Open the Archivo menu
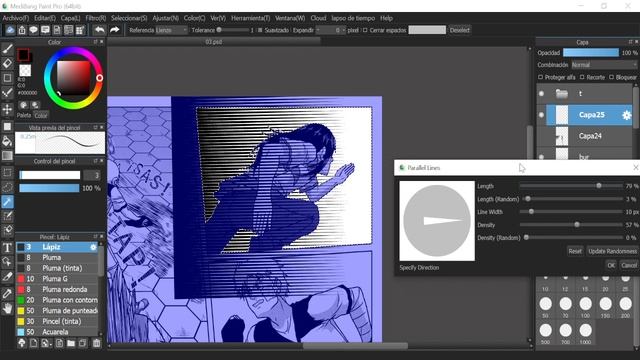Viewport: 640px width, 360px height. tap(16, 18)
